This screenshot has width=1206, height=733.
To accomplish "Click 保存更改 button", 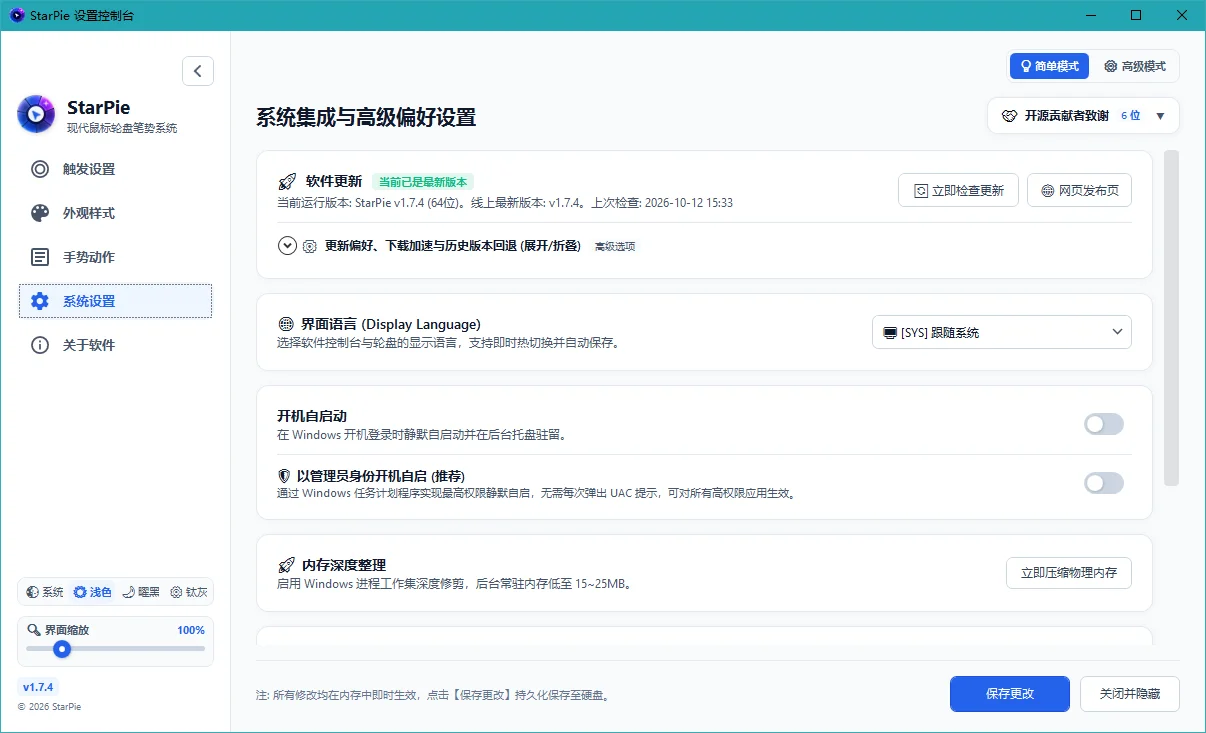I will point(1010,694).
